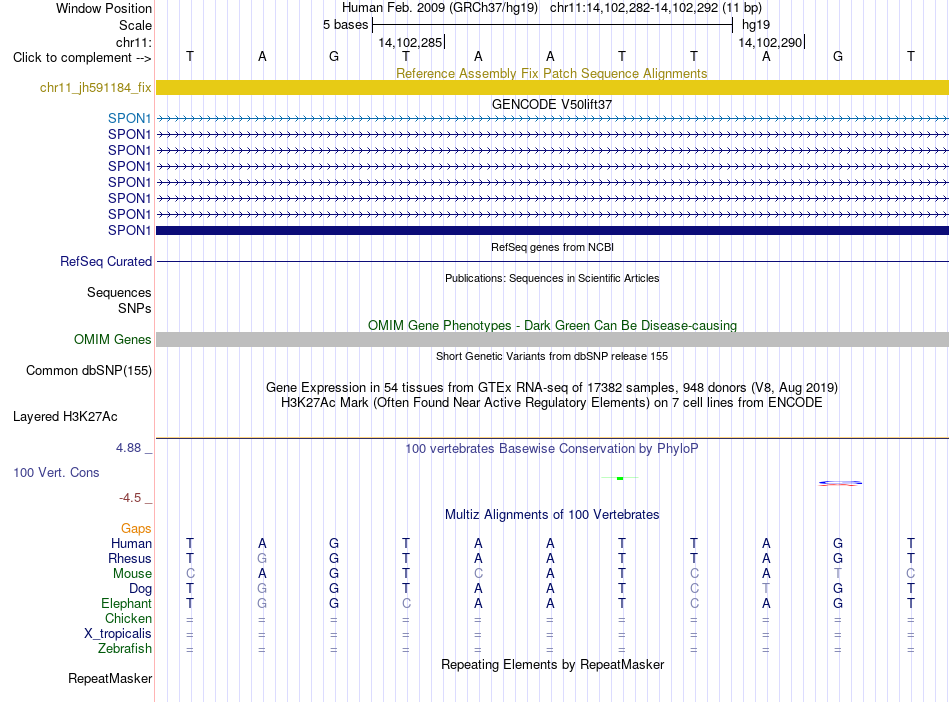Click the Sequences label
The image size is (950, 702).
point(119,293)
